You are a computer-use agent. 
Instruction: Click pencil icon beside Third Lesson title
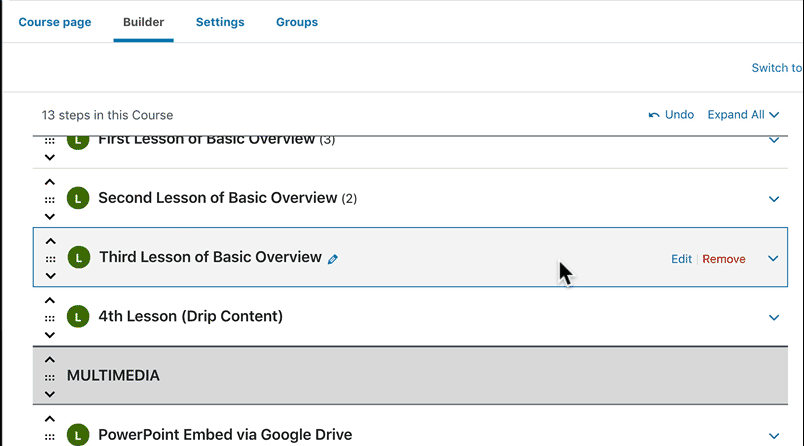click(x=333, y=258)
